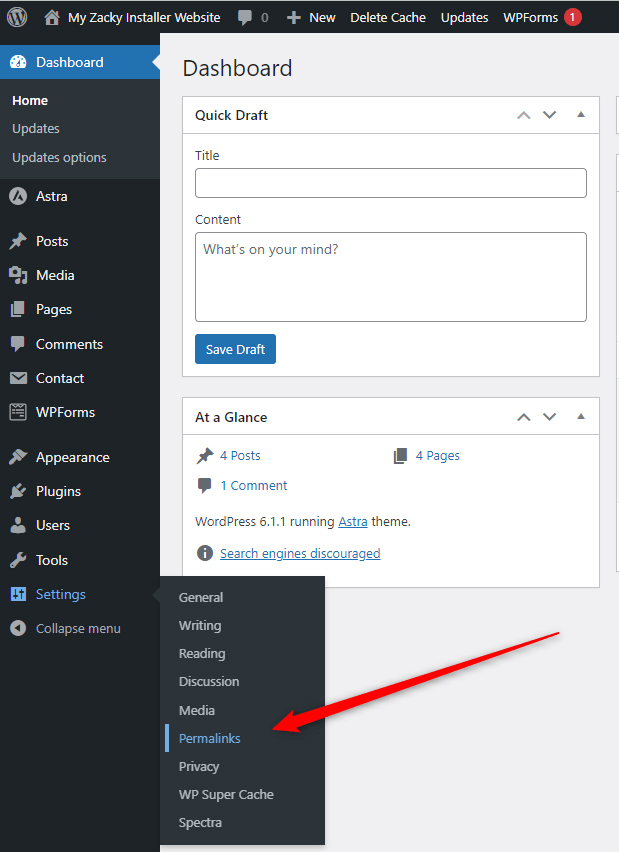
Task: Open Discussion settings submenu item
Action: click(209, 681)
